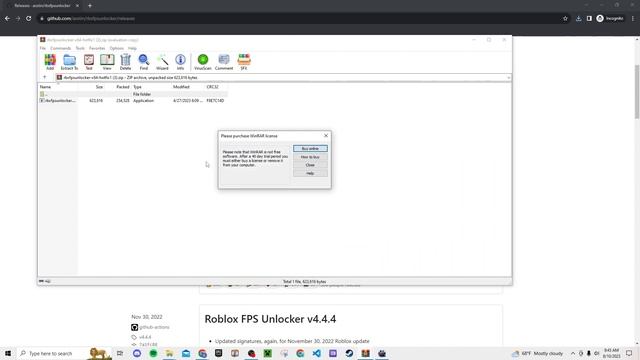Click the GitHub address bar URL
The image size is (640, 360).
point(91,18)
